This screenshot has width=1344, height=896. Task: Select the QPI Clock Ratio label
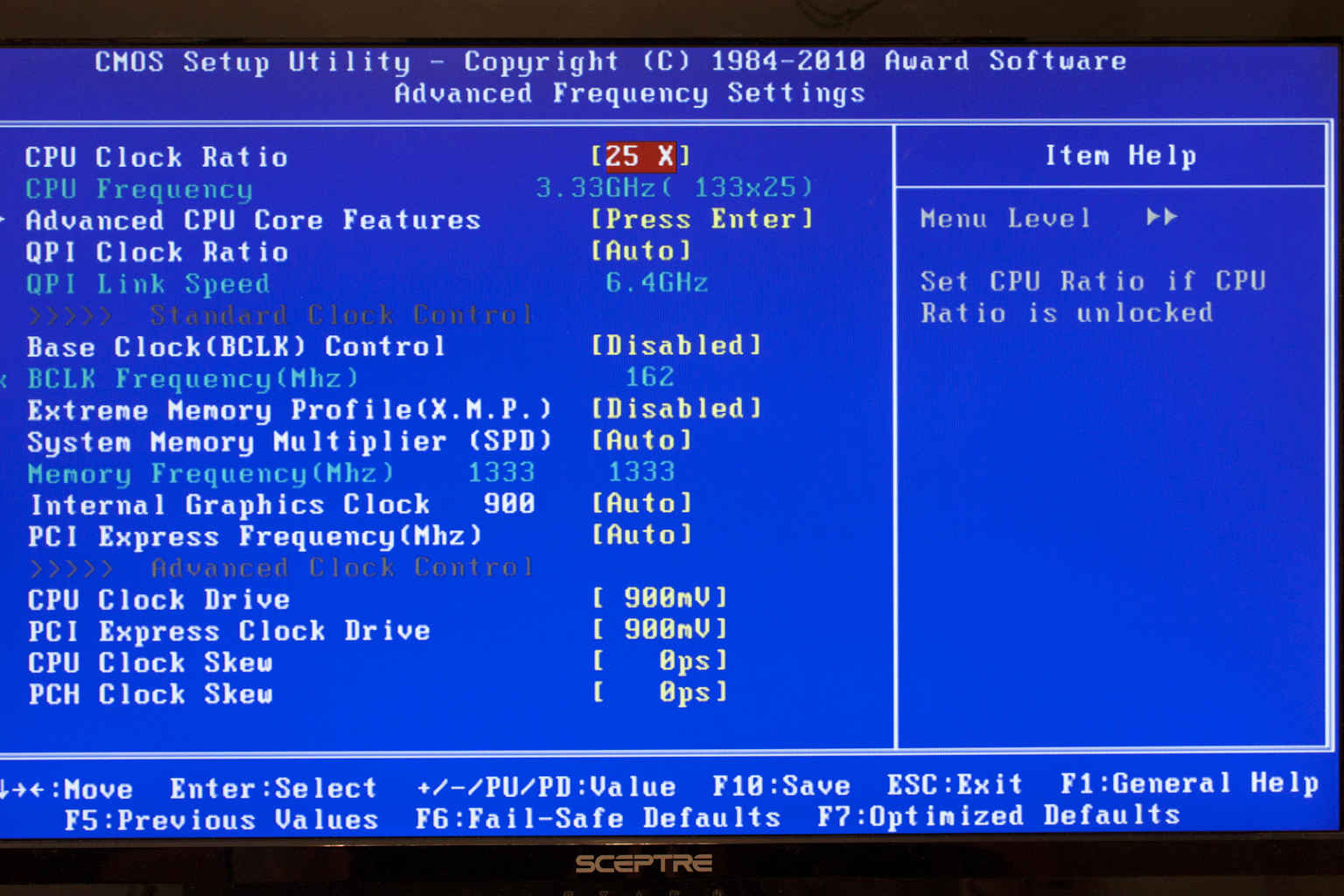pos(157,252)
